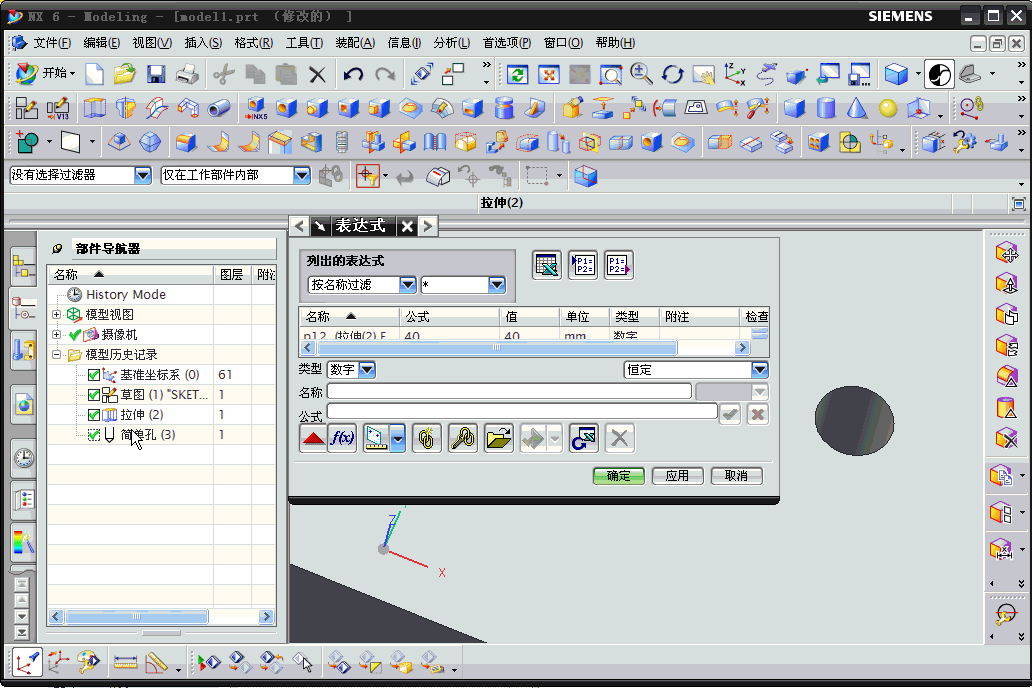Click the Delete expression X icon

[x=619, y=438]
